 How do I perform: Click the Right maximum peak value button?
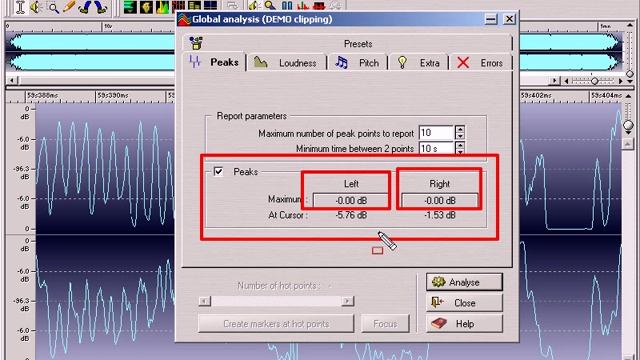click(440, 200)
